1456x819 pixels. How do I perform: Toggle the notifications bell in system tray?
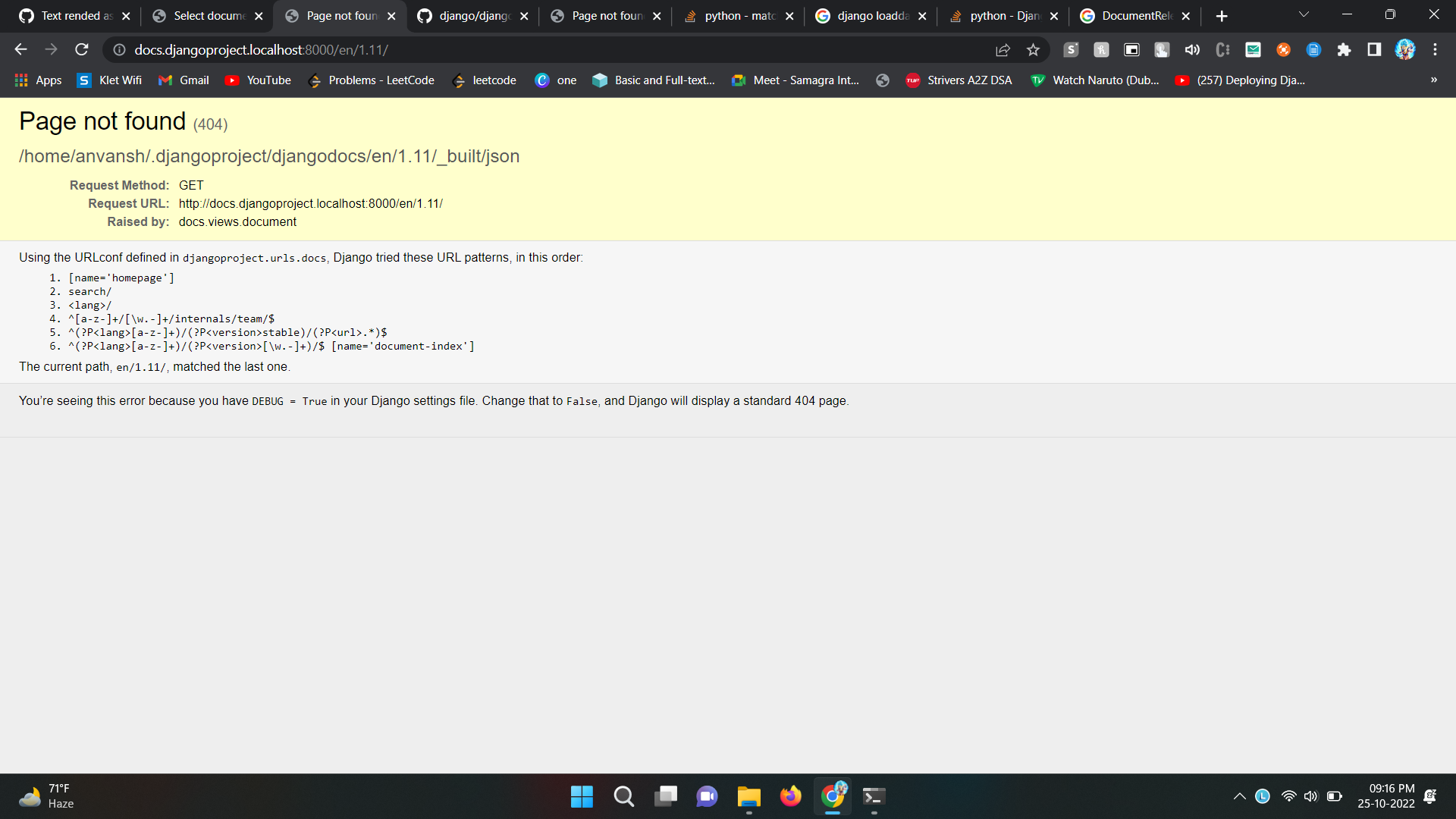pyautogui.click(x=1431, y=797)
